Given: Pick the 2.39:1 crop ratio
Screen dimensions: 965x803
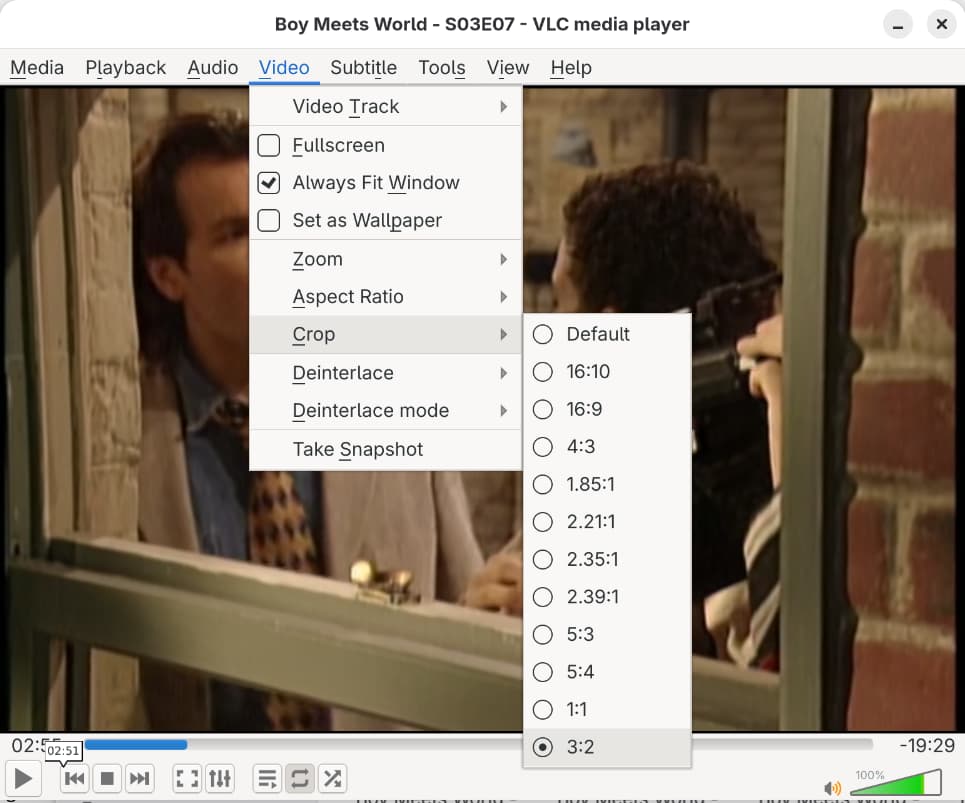Looking at the screenshot, I should [x=607, y=597].
